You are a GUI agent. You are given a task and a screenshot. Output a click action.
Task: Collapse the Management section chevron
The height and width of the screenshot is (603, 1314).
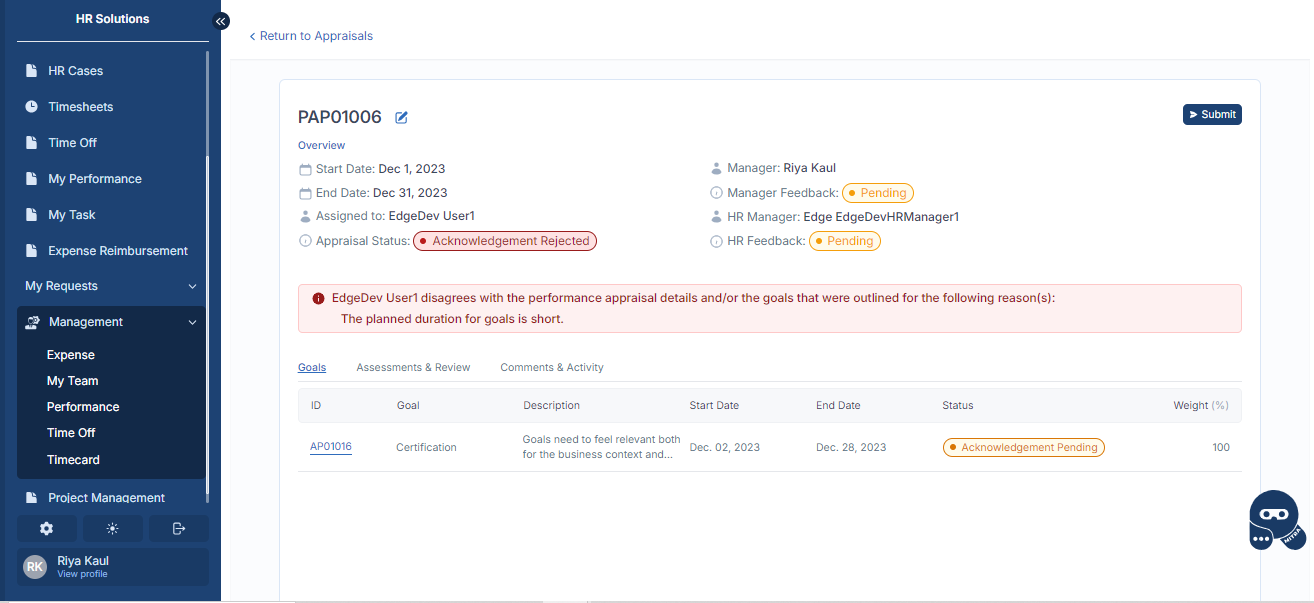[x=192, y=322]
